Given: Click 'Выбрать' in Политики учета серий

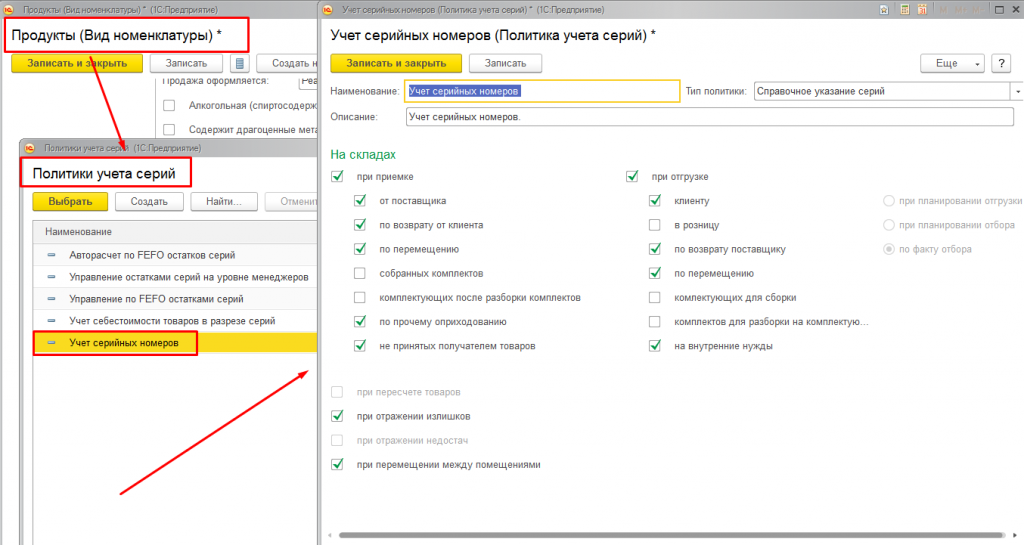Looking at the screenshot, I should coord(70,202).
